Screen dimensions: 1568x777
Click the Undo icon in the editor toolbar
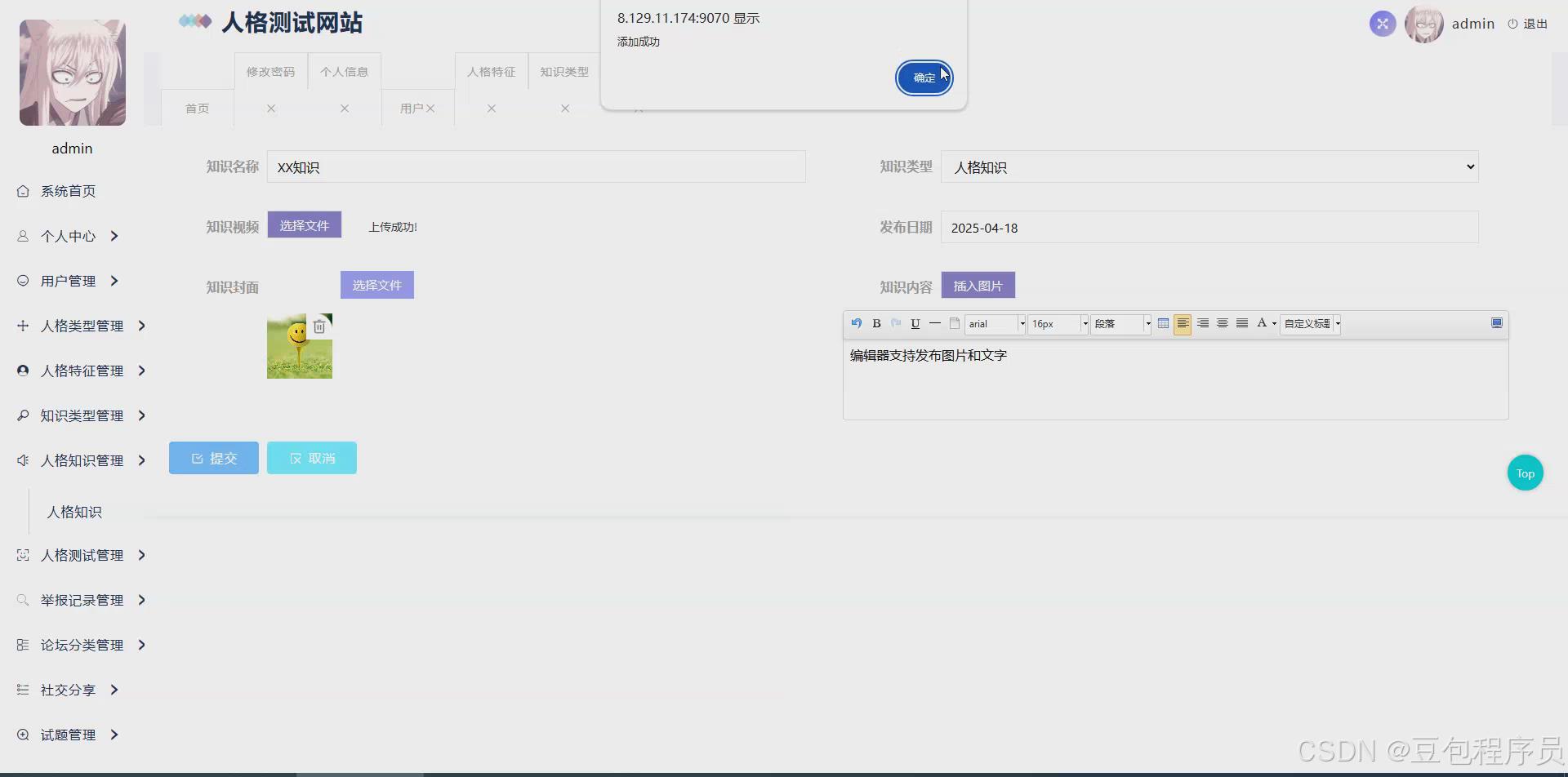857,324
